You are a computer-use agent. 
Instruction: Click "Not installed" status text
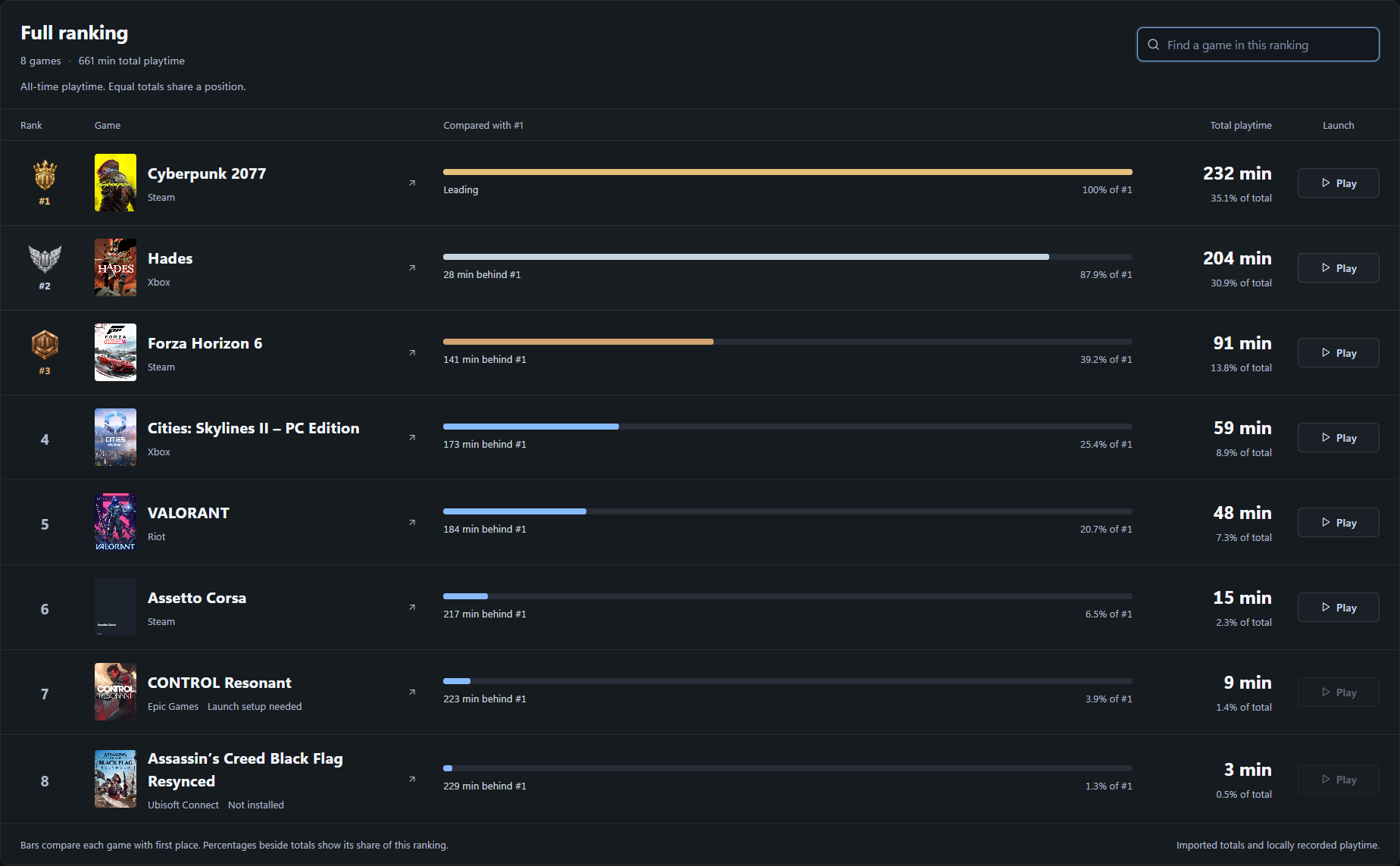point(256,805)
